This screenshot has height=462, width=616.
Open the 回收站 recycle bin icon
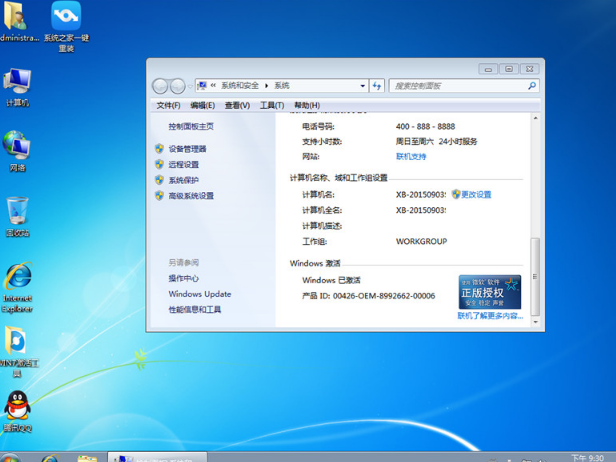click(x=17, y=212)
